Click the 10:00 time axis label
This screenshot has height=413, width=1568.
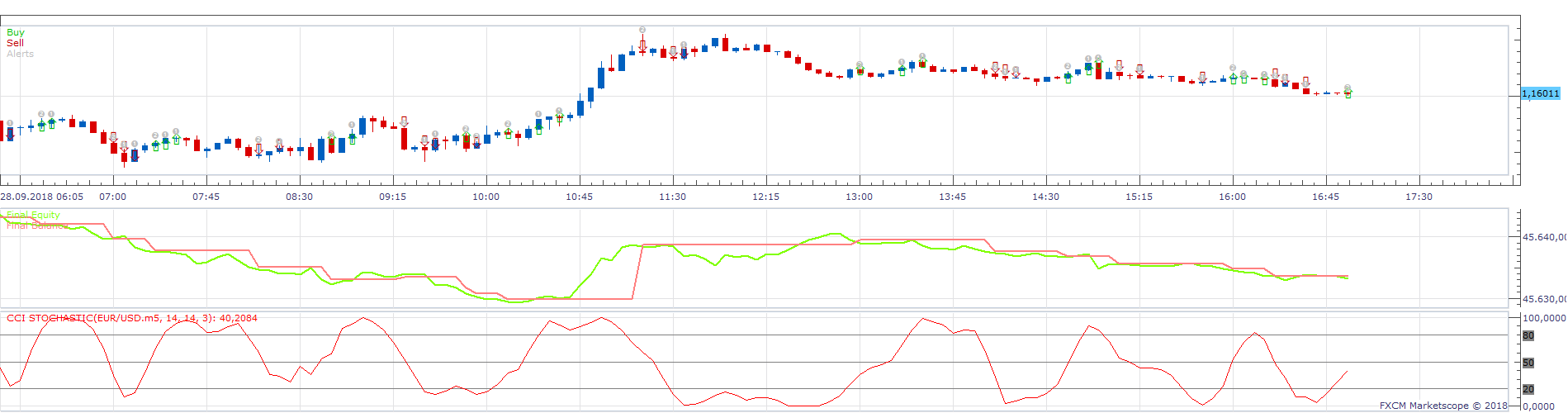tap(486, 197)
